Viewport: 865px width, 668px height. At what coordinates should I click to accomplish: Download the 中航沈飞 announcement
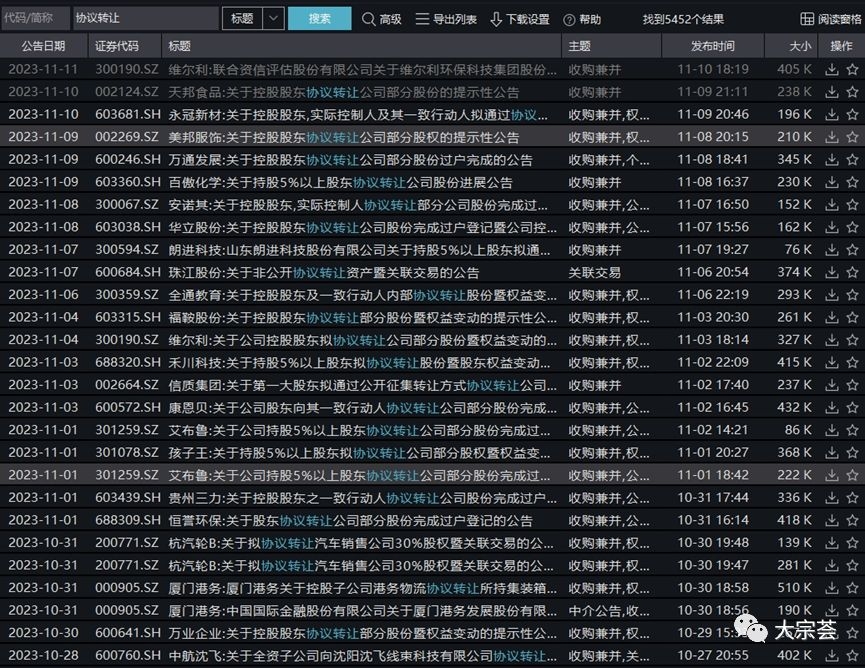(832, 655)
